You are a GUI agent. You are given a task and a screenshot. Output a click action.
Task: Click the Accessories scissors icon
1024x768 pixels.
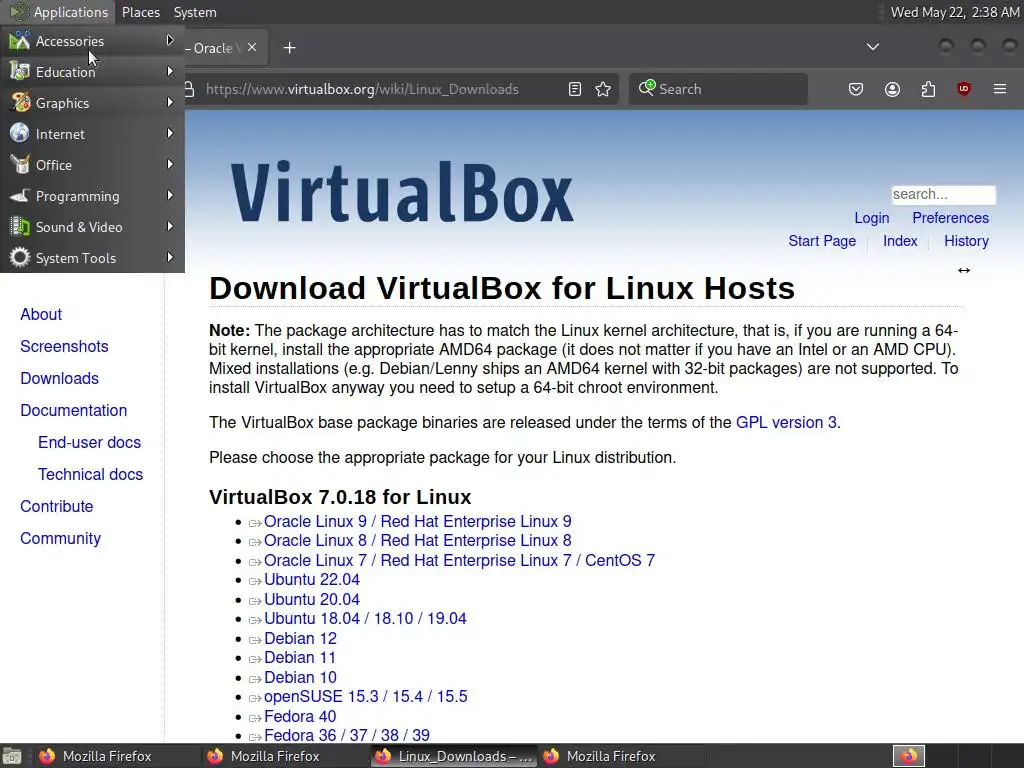[x=20, y=40]
